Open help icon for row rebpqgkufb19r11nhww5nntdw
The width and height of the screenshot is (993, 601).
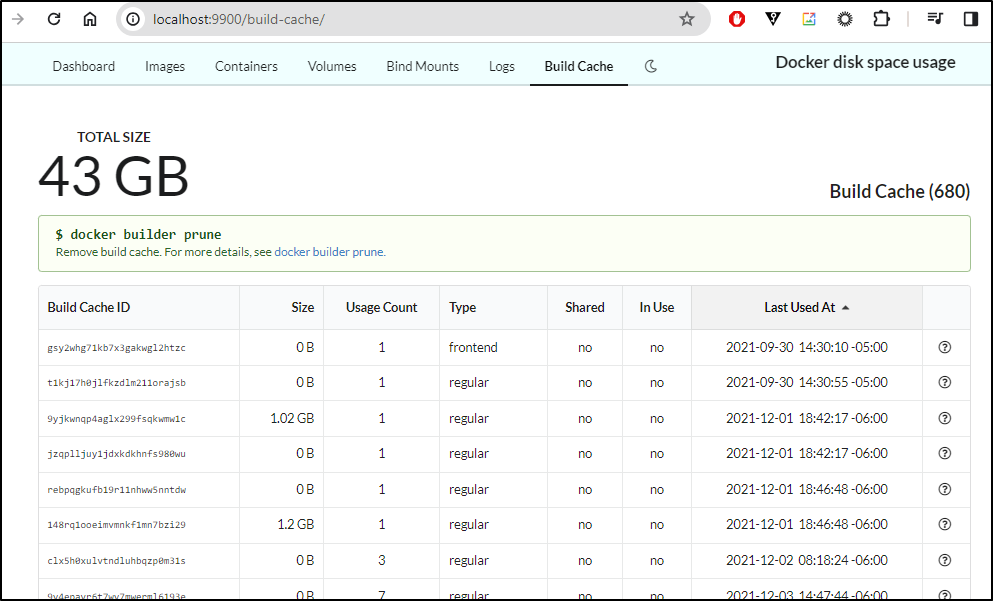click(x=945, y=489)
